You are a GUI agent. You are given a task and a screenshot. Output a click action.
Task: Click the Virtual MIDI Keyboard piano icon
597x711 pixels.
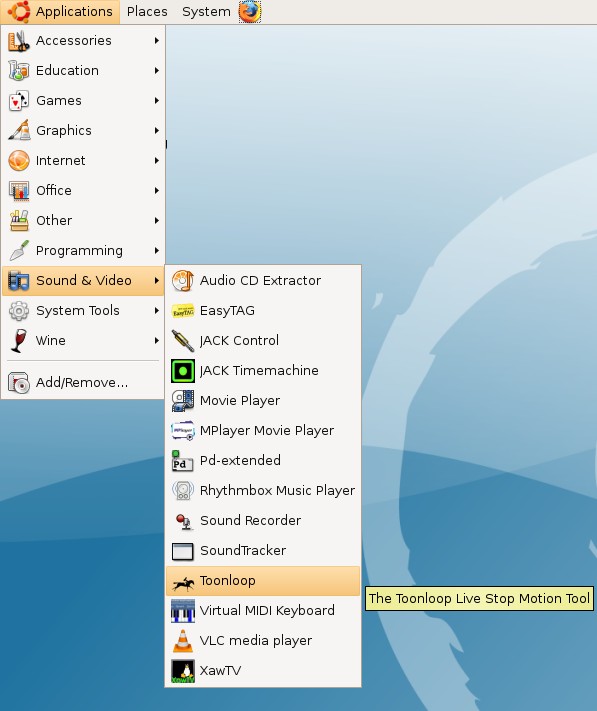pyautogui.click(x=183, y=611)
